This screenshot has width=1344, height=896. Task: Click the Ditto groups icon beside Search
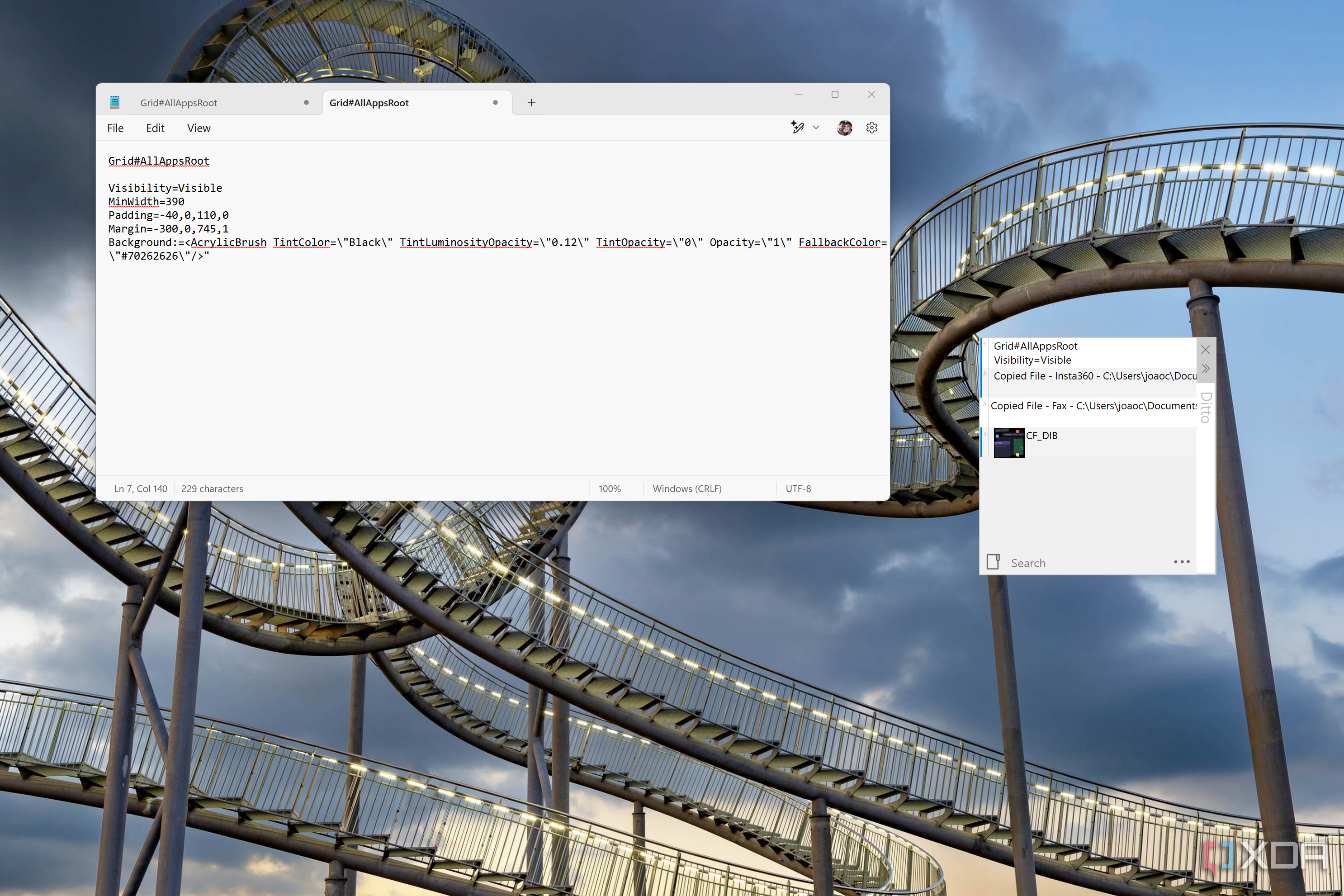[x=993, y=562]
